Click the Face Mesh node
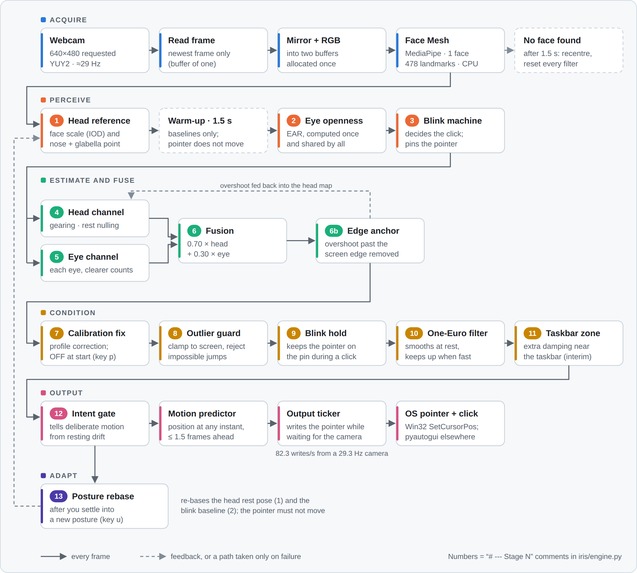This screenshot has height=573, width=637. click(x=450, y=50)
